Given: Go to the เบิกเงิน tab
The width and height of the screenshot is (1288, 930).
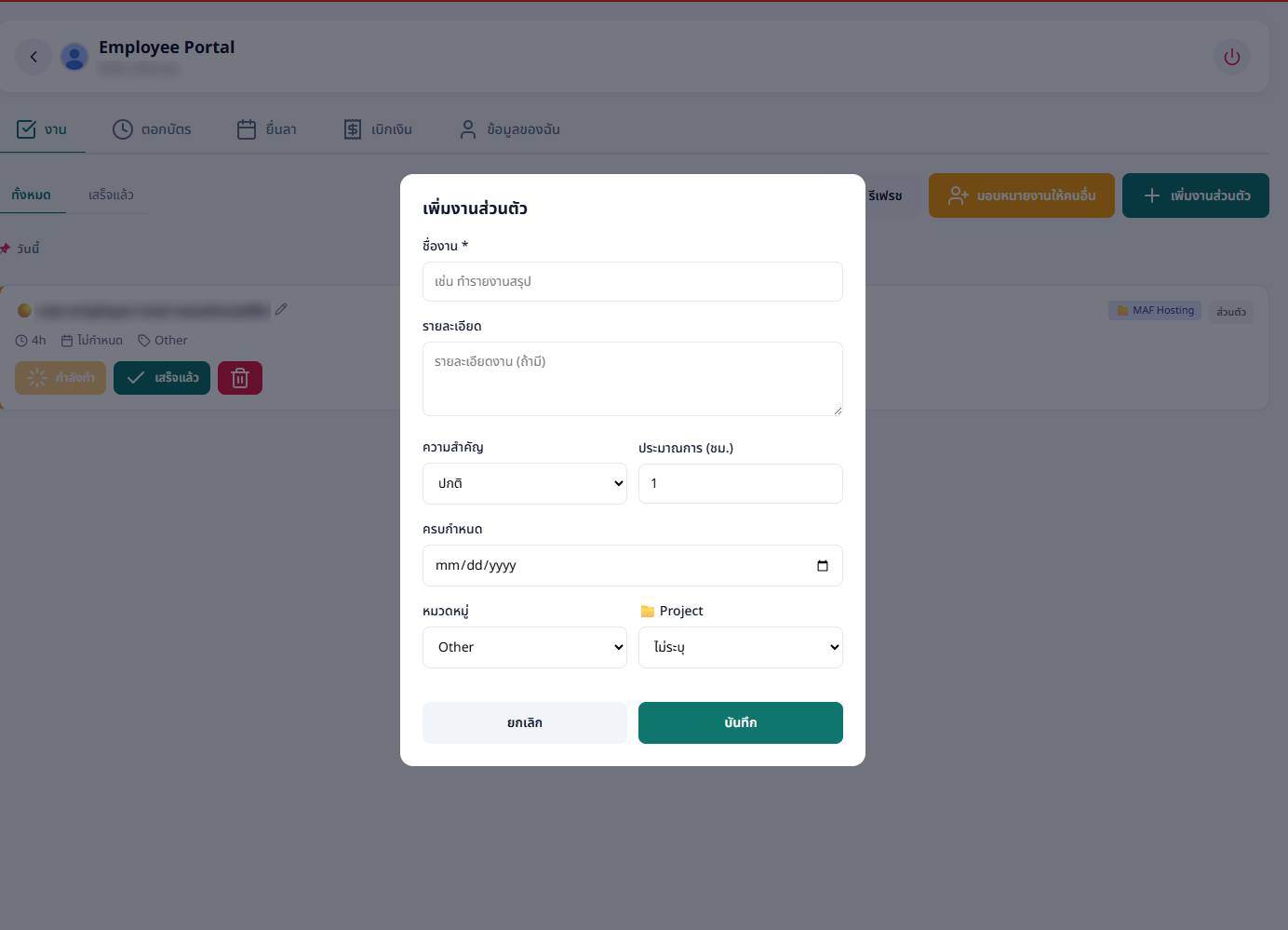Looking at the screenshot, I should pyautogui.click(x=378, y=129).
